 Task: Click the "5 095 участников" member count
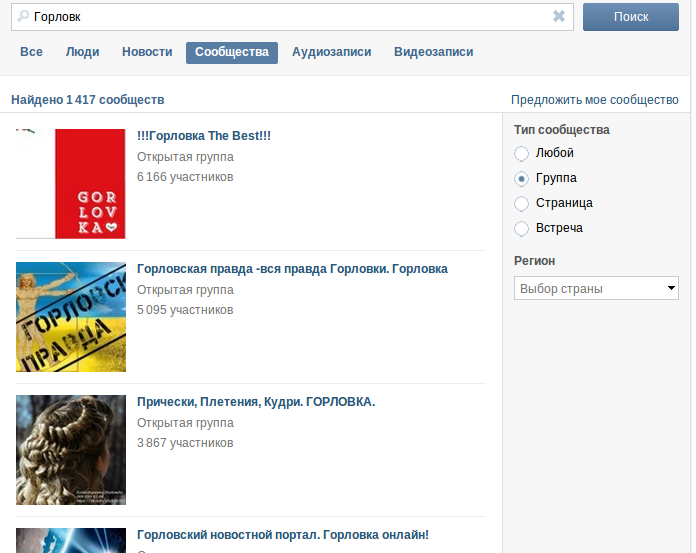coord(185,310)
